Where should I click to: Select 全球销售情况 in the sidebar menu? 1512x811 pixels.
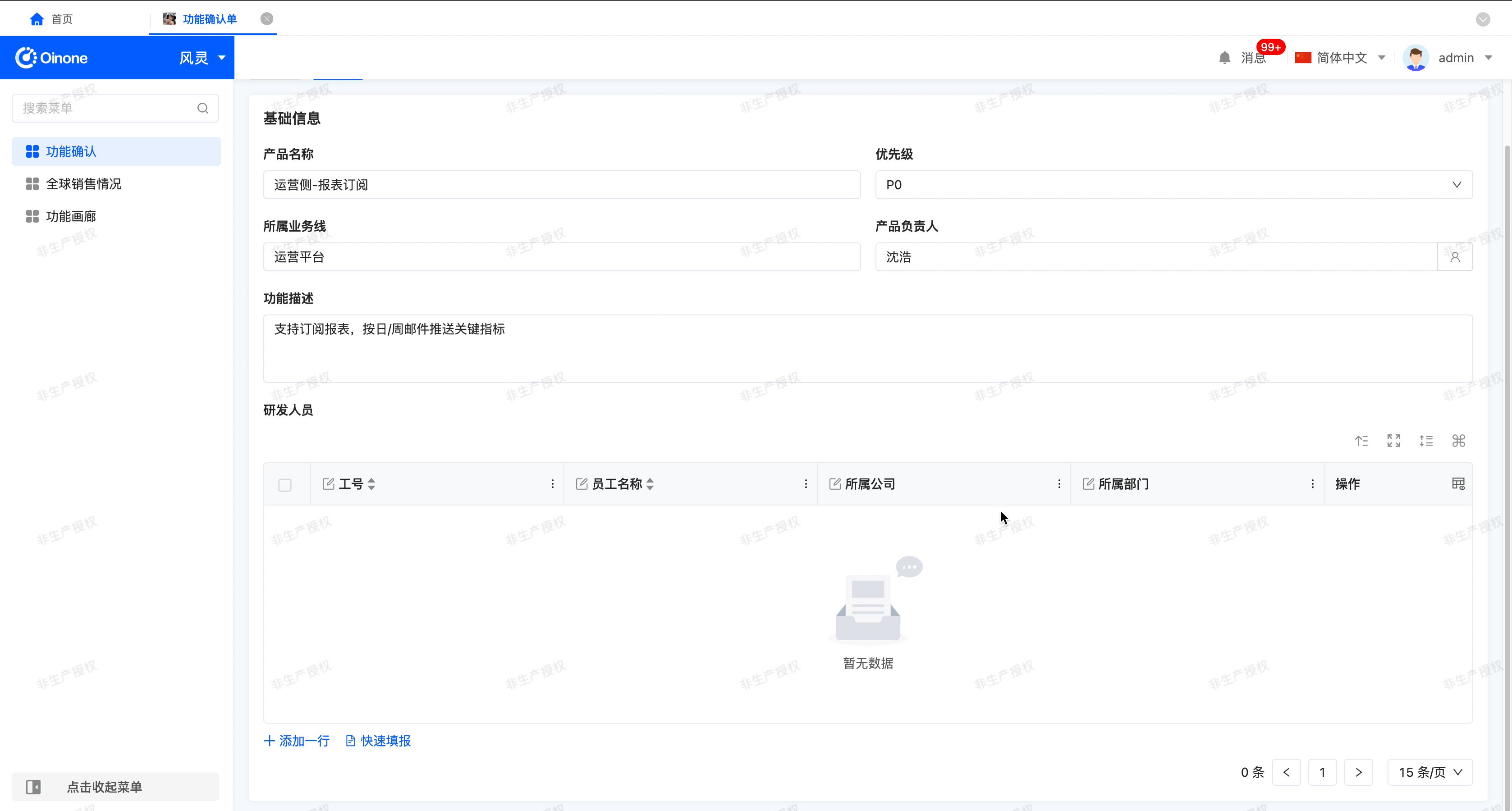(83, 184)
